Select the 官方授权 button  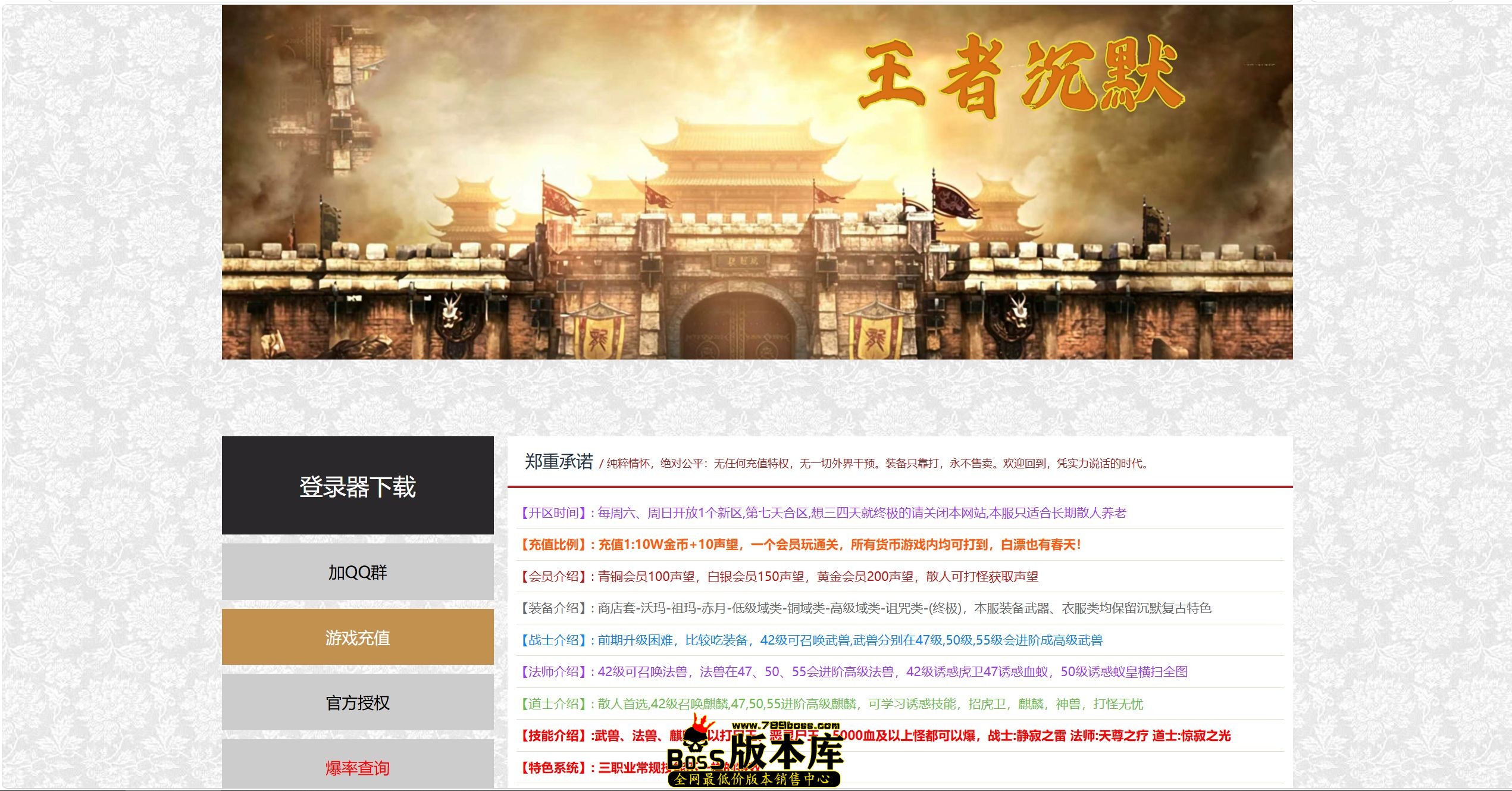358,702
